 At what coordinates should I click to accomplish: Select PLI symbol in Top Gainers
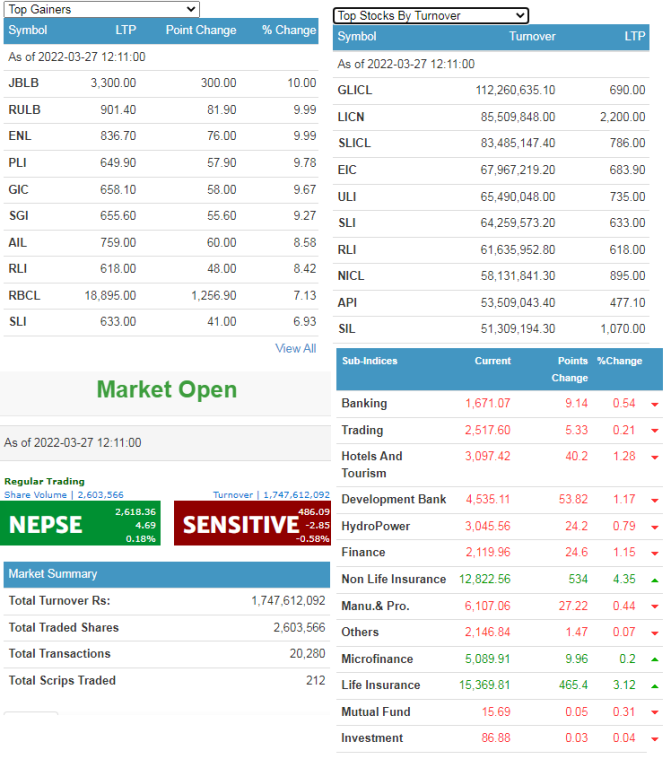17,163
